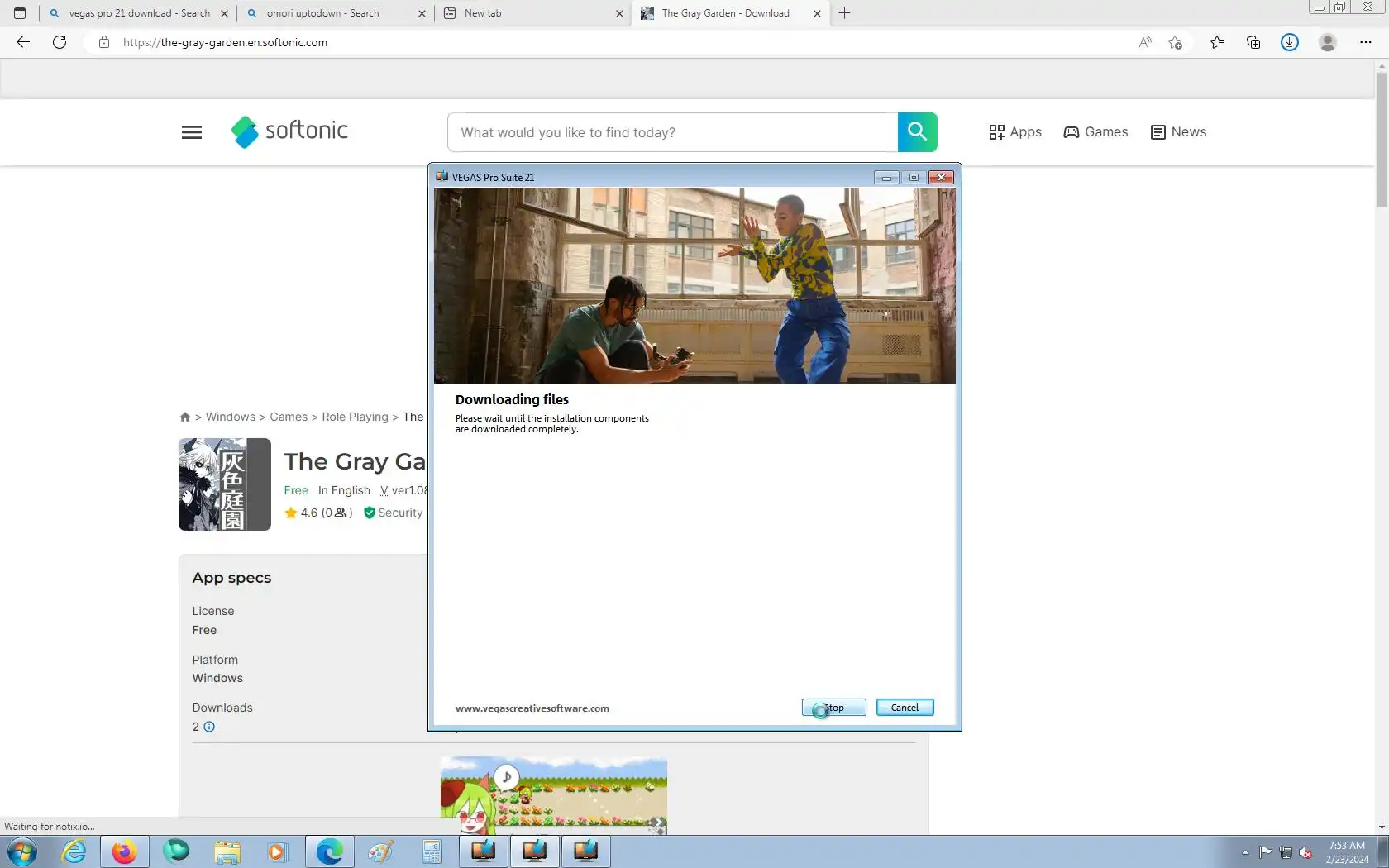Click the Security status link
Viewport: 1389px width, 868px height.
[x=394, y=513]
